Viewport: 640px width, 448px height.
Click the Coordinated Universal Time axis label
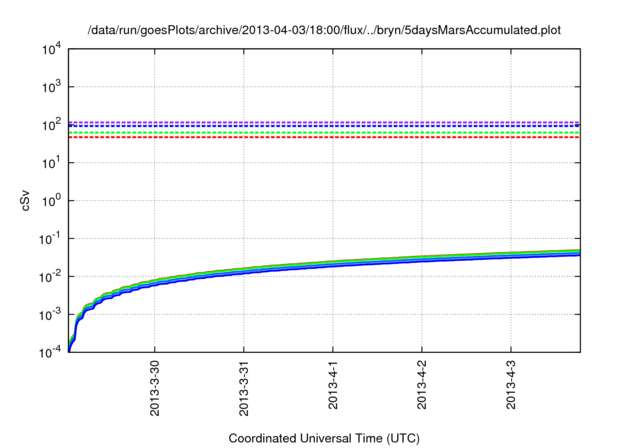(324, 439)
